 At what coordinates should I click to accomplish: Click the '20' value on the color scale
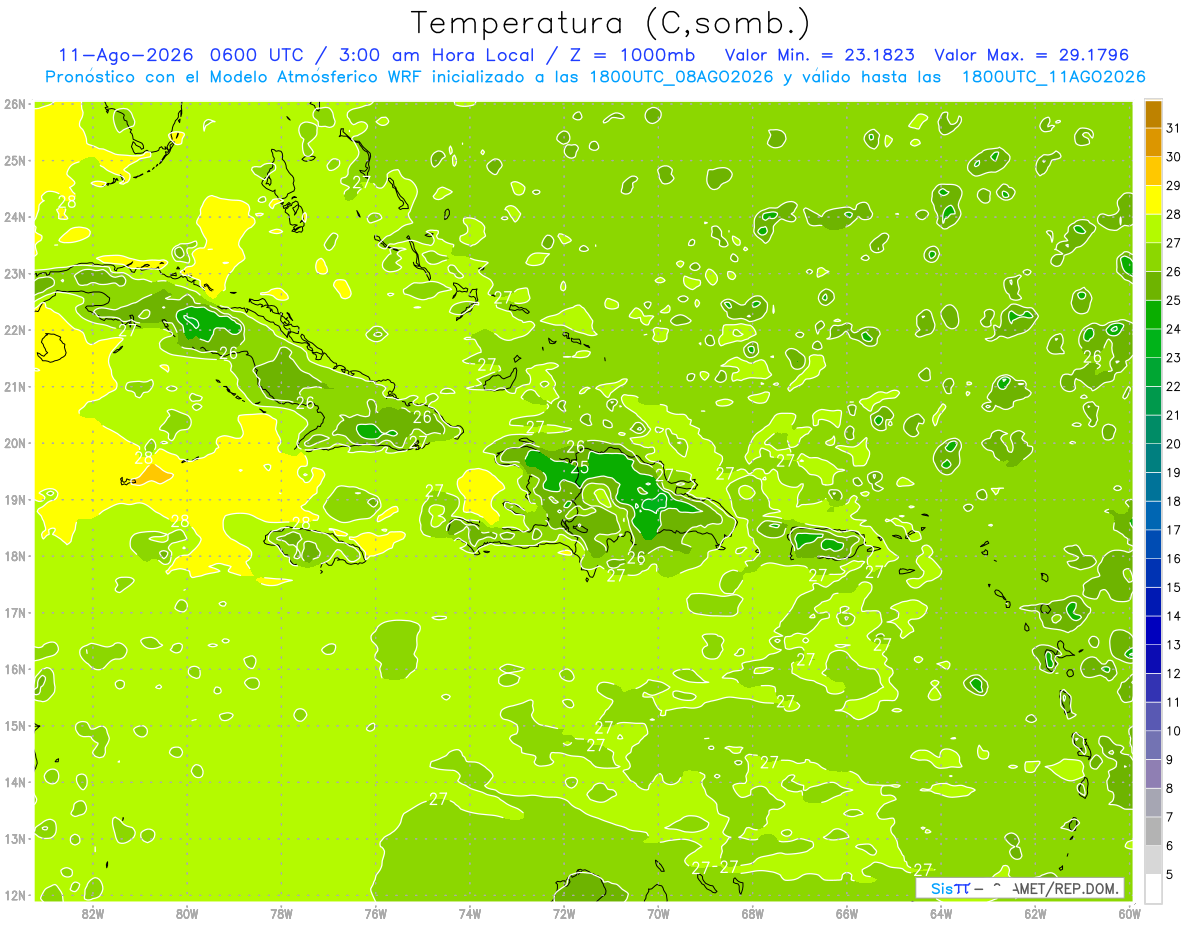1174,444
